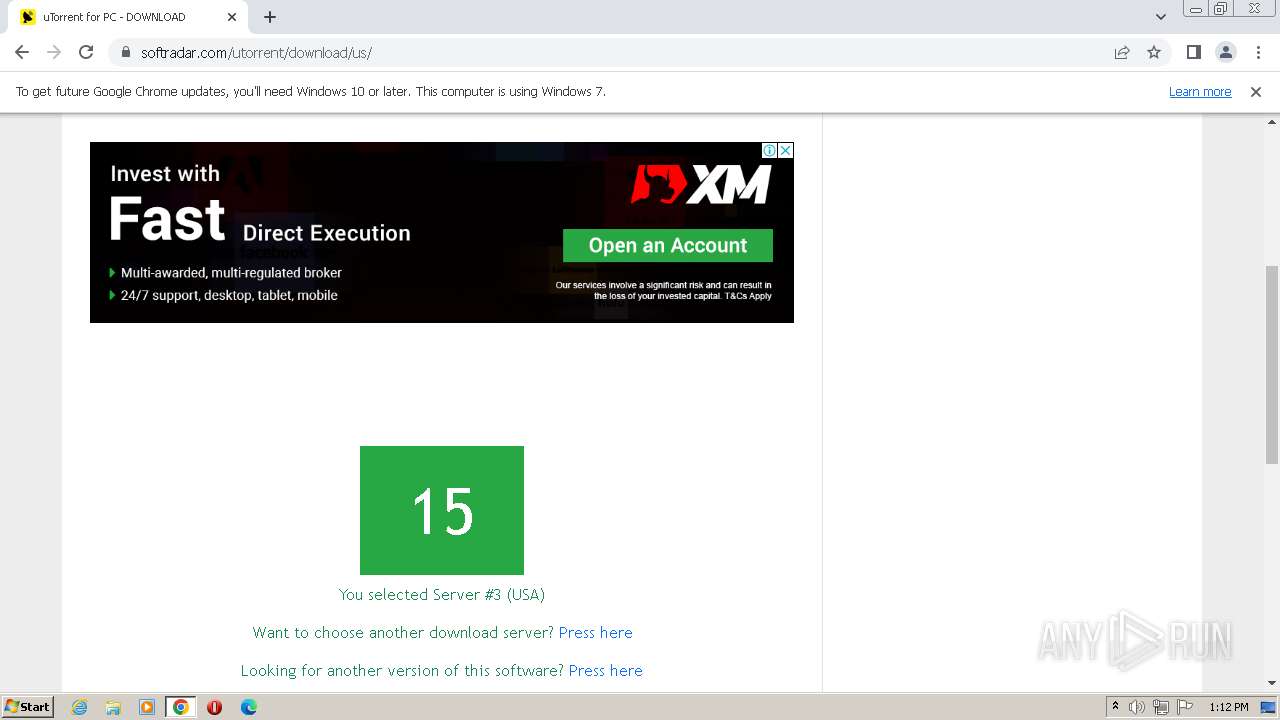
Task: Click the 'You selected Server #3 (USA)' text
Action: pos(442,594)
